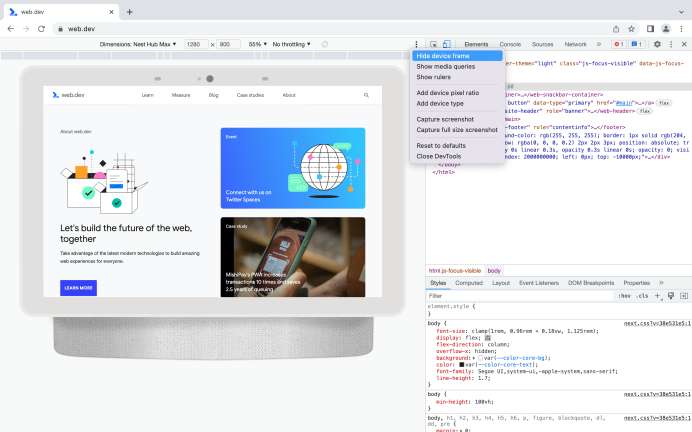The width and height of the screenshot is (692, 432).
Task: Reload the web.dev page
Action: pos(41,29)
